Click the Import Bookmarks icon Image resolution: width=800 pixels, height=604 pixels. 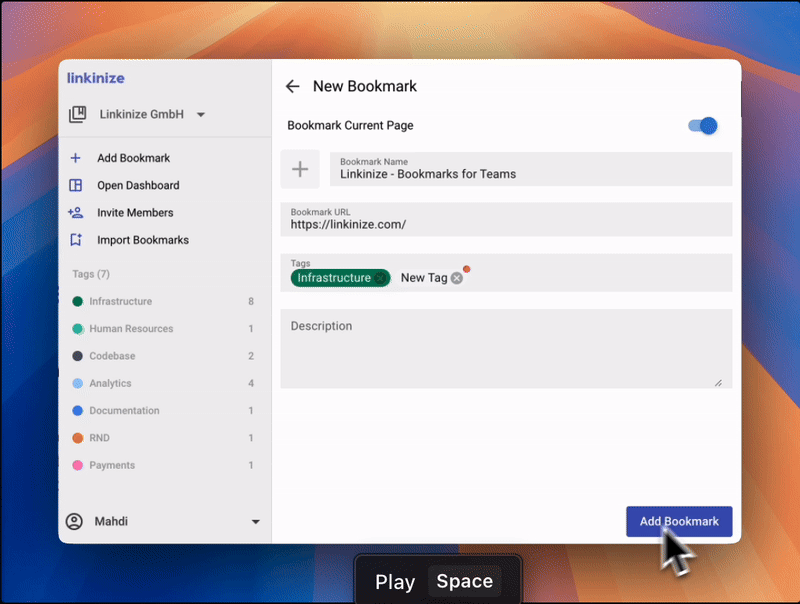point(76,240)
